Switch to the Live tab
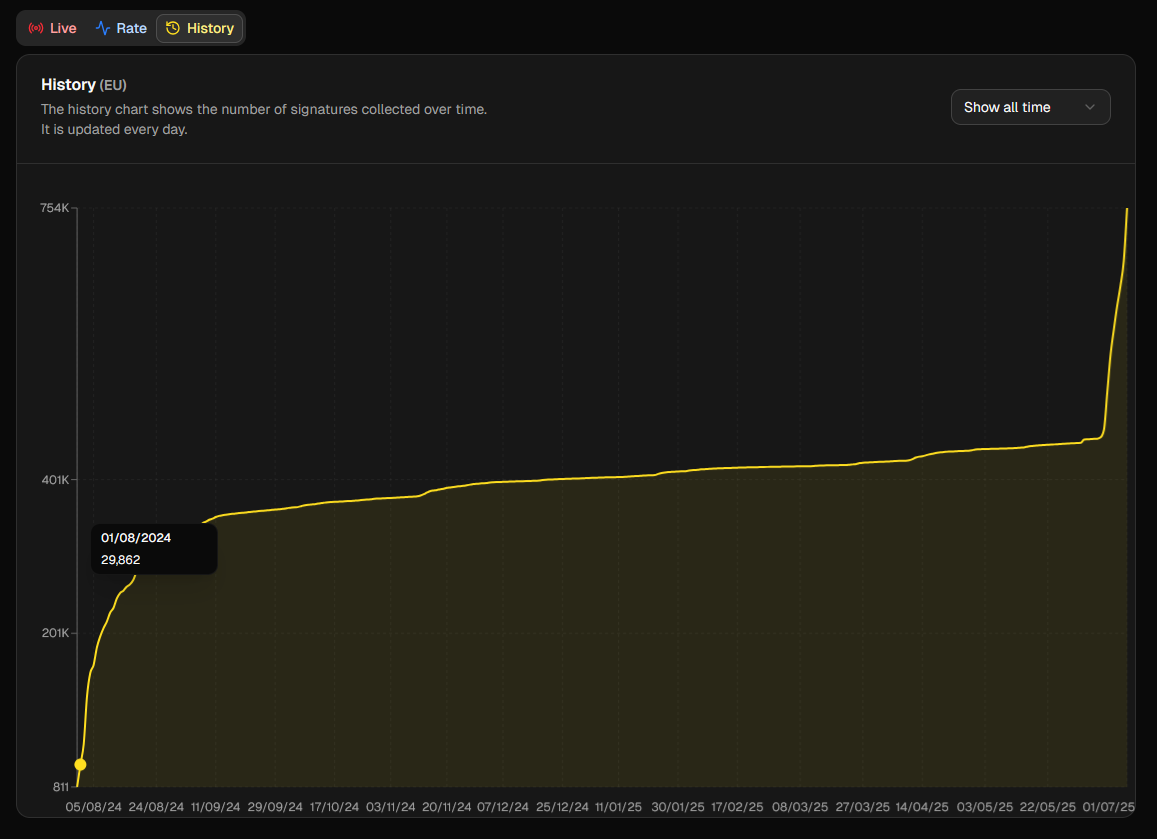The width and height of the screenshot is (1157, 839). point(52,28)
